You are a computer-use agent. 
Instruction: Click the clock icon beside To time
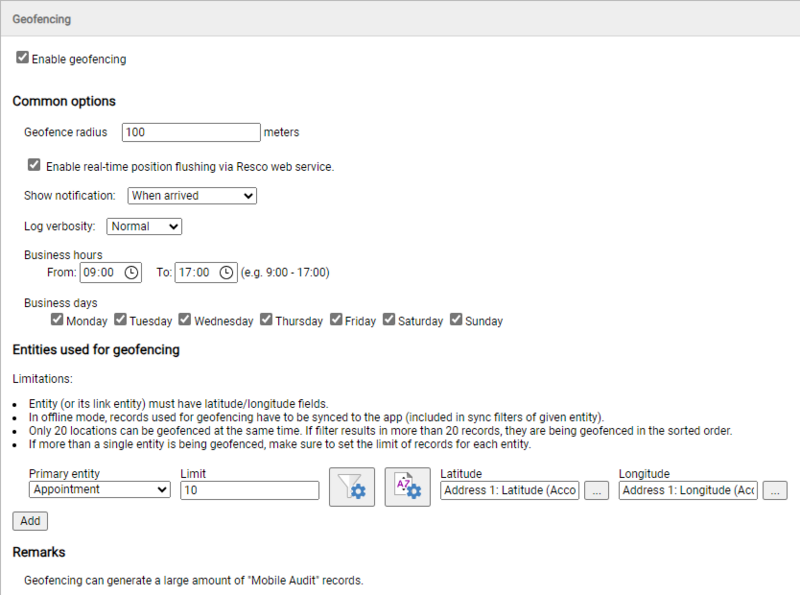[x=225, y=271]
